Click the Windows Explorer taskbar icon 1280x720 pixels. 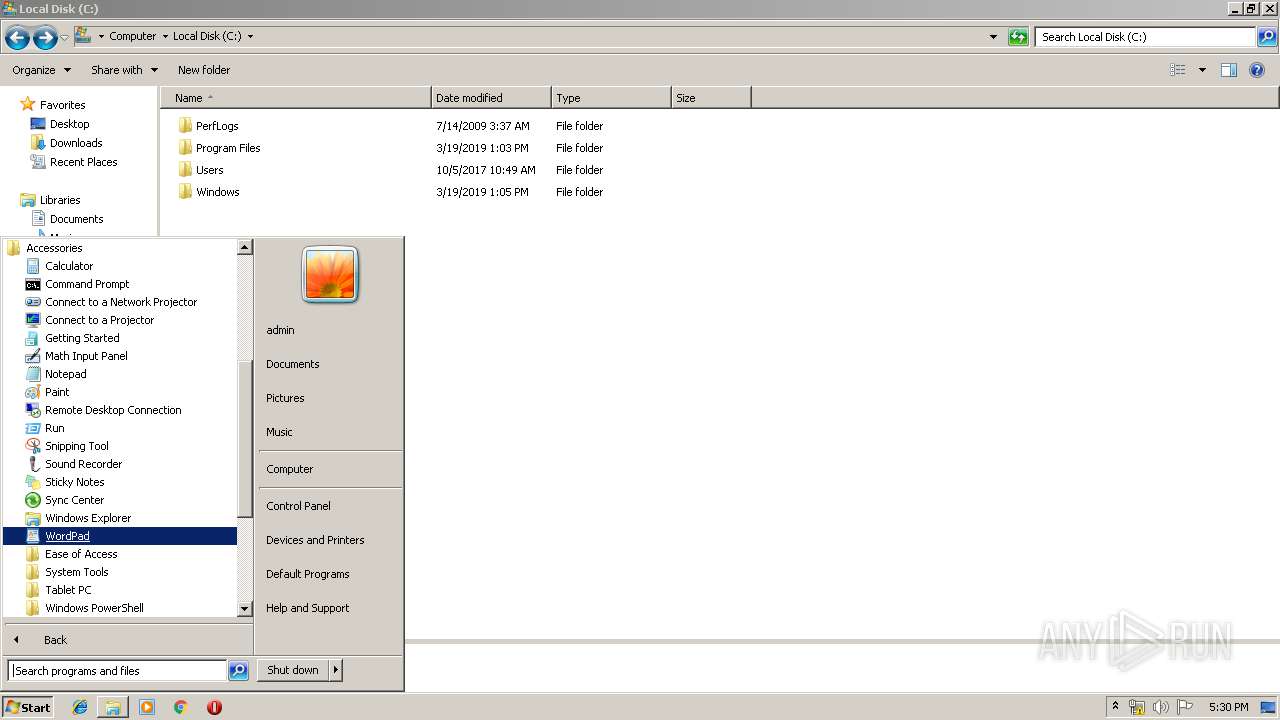click(113, 707)
